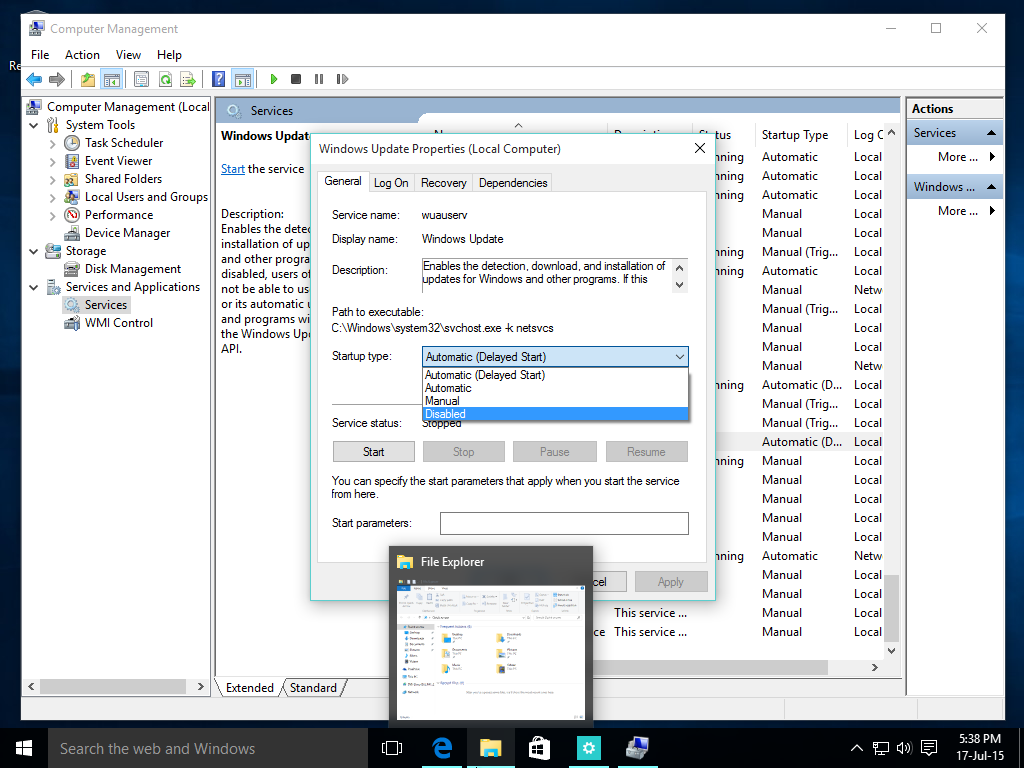Switch to the Recovery tab
Viewport: 1024px width, 768px height.
click(x=443, y=183)
